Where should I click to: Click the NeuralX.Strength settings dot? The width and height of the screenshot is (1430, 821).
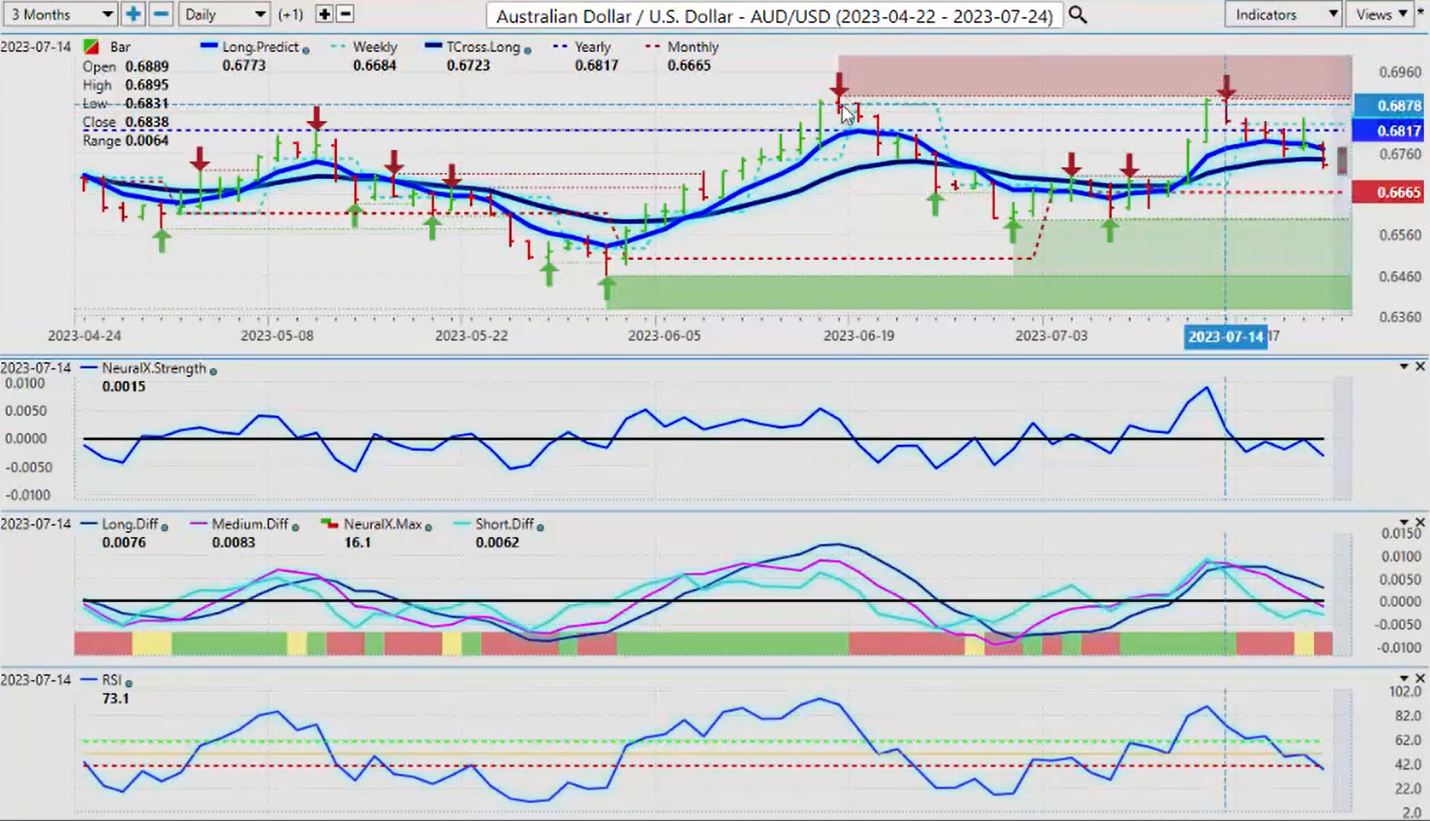coord(213,370)
